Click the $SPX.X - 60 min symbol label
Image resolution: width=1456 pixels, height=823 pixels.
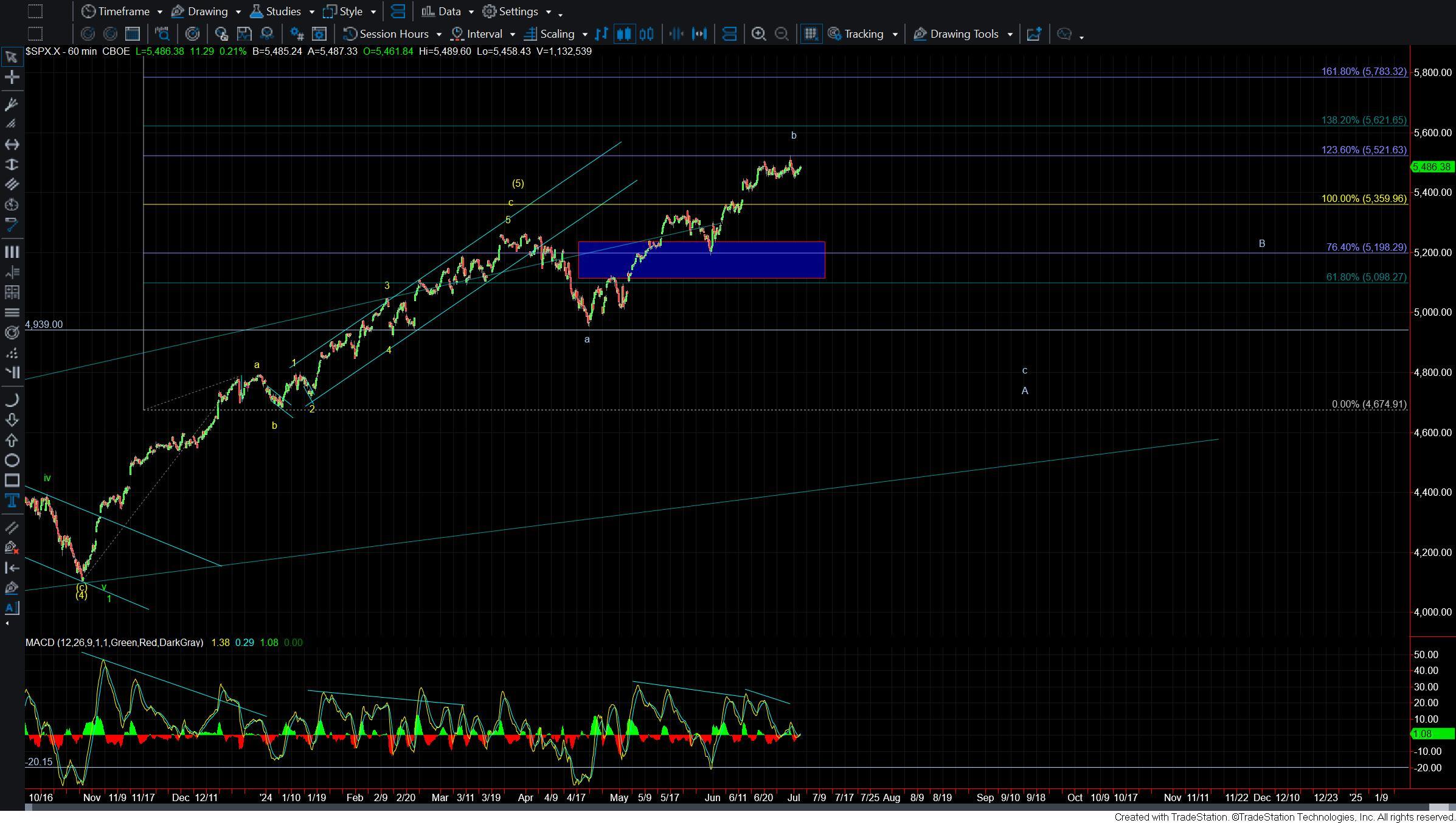pos(61,52)
